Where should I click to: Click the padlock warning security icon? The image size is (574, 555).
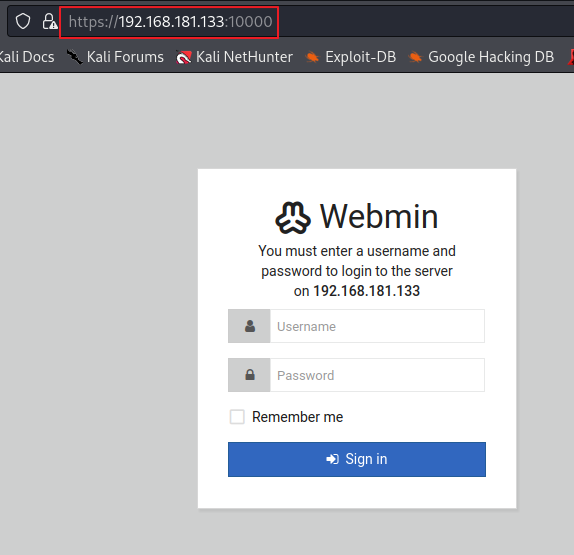click(49, 22)
